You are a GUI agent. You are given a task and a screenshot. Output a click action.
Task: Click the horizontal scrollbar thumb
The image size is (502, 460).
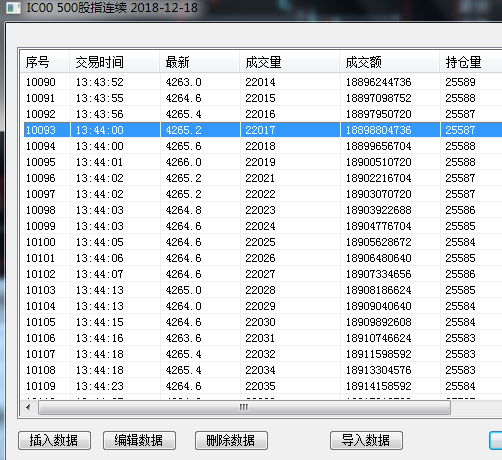[x=244, y=407]
